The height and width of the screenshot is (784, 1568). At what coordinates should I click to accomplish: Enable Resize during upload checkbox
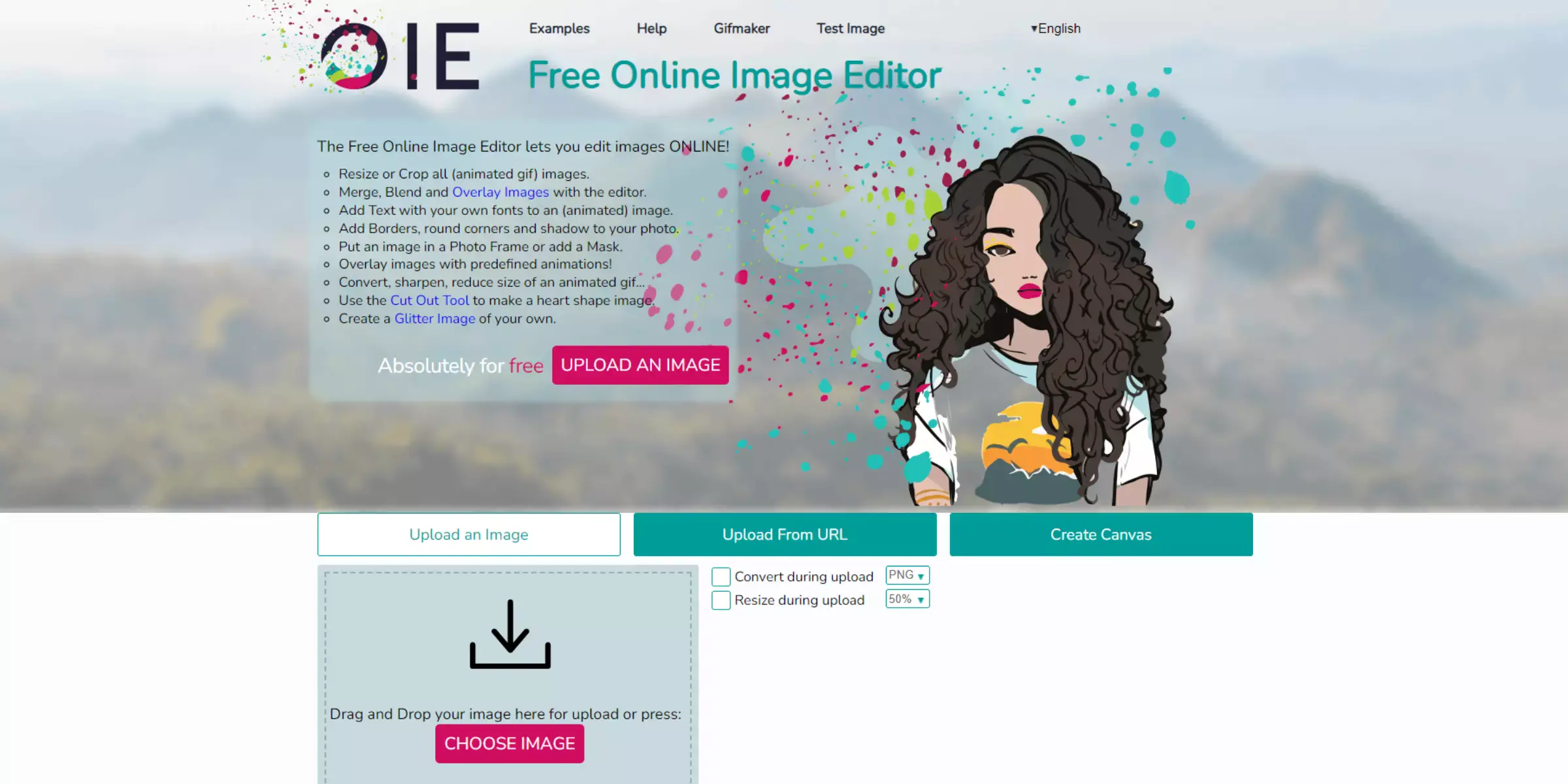click(x=721, y=600)
